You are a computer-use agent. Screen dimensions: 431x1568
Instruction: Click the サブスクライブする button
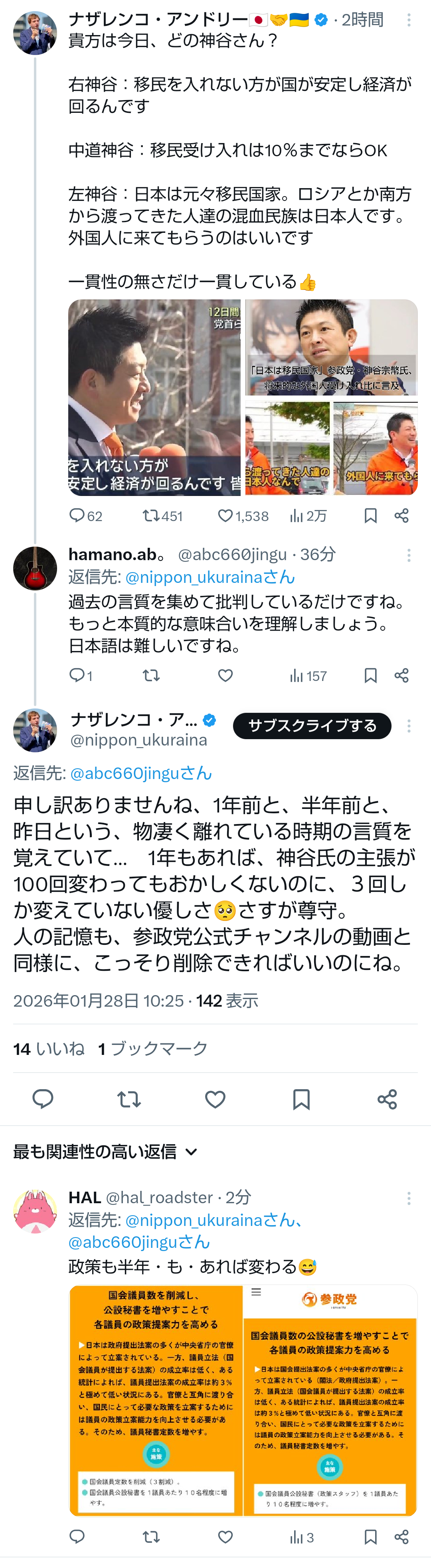click(x=312, y=726)
